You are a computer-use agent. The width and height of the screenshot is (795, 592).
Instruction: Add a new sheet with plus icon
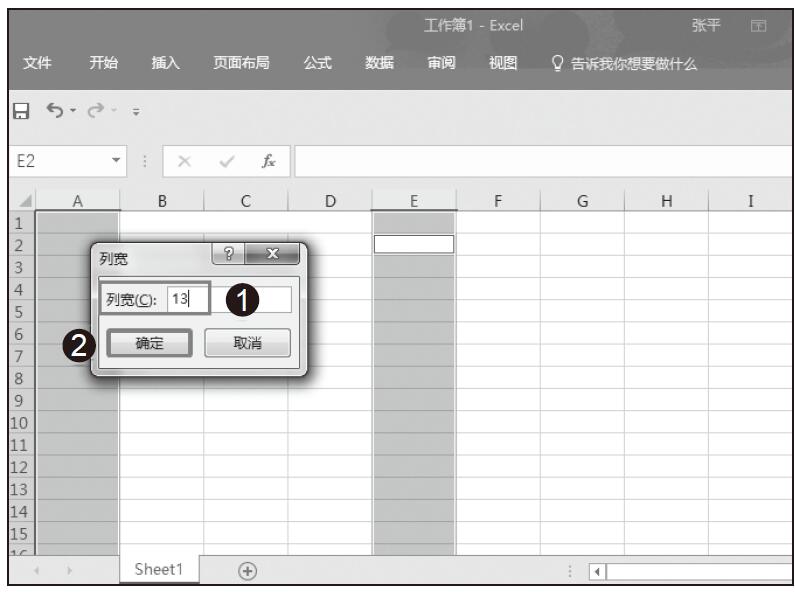(246, 570)
